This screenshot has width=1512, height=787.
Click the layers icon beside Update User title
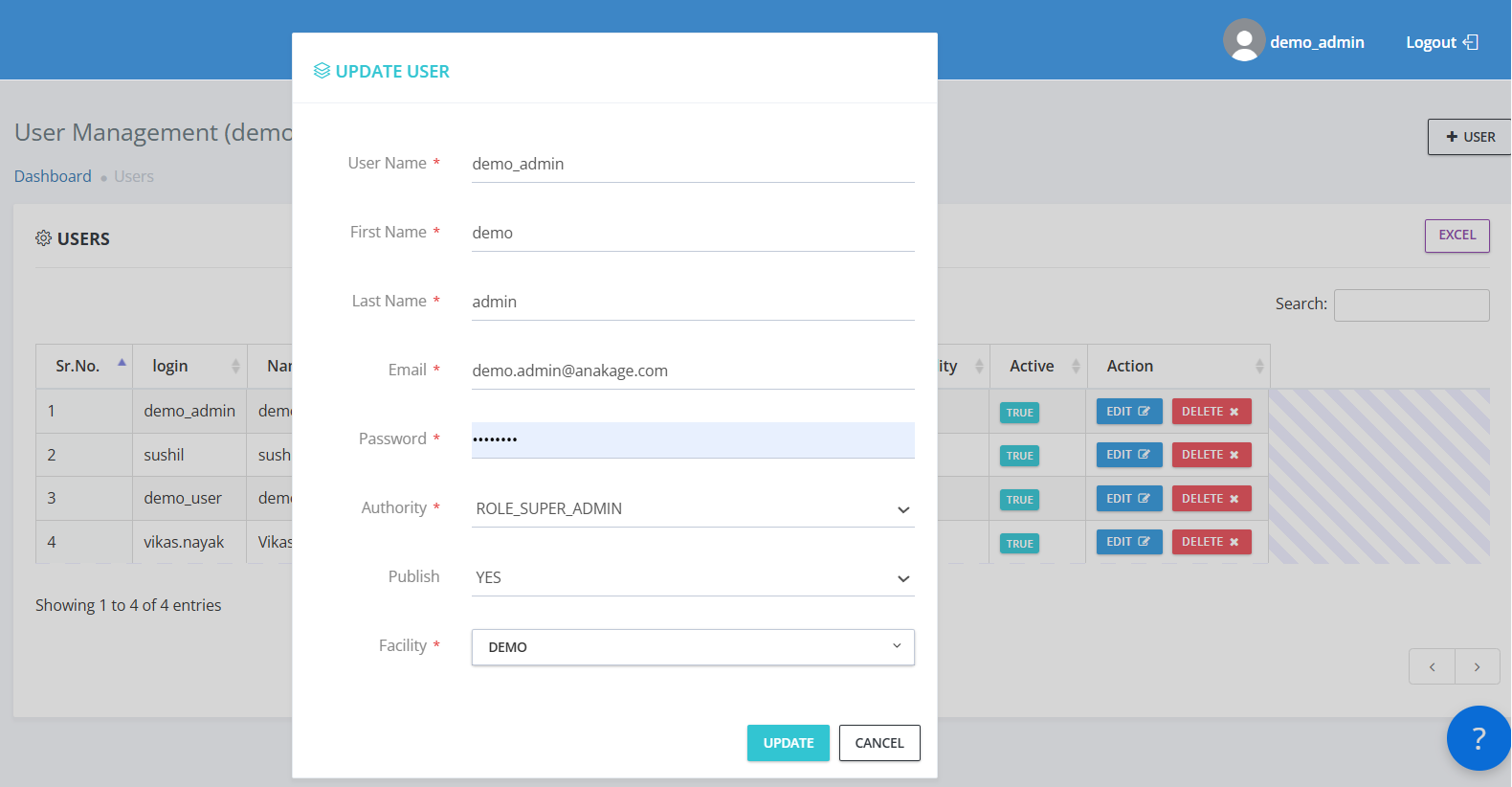322,71
